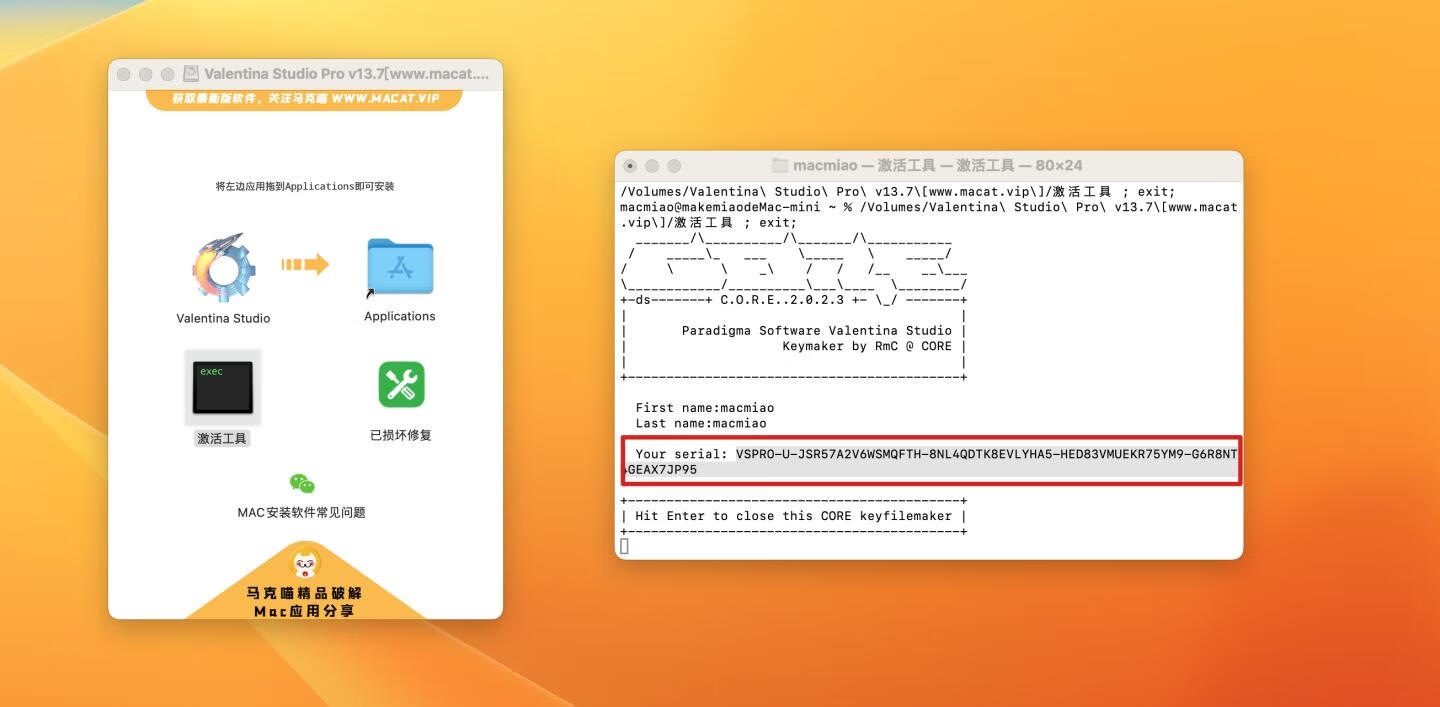Screen dimensions: 1440x707
Task: Open the 已损坏修复 repair tool icon
Action: [401, 385]
